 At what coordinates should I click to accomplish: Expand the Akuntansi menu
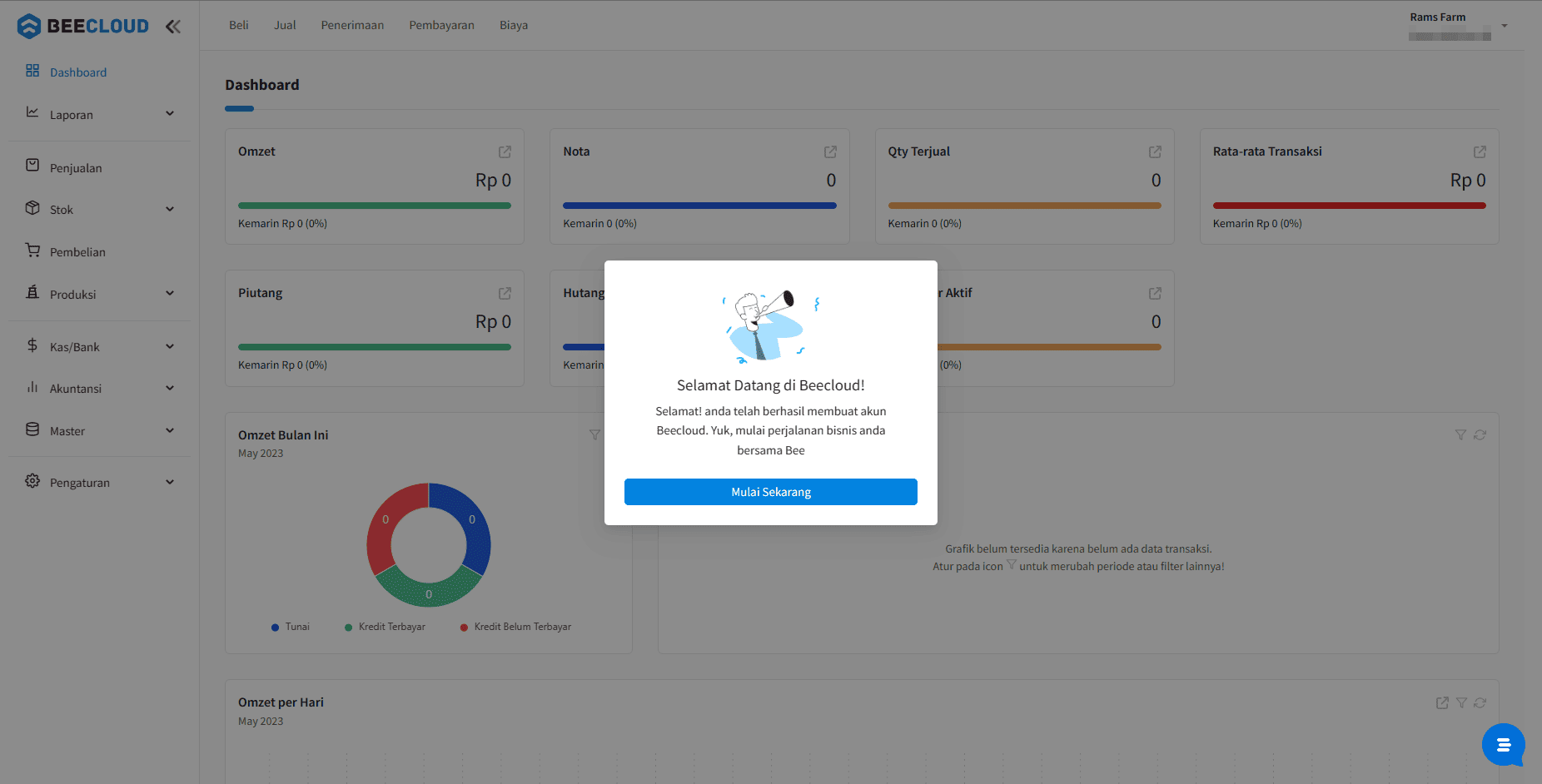click(x=170, y=388)
